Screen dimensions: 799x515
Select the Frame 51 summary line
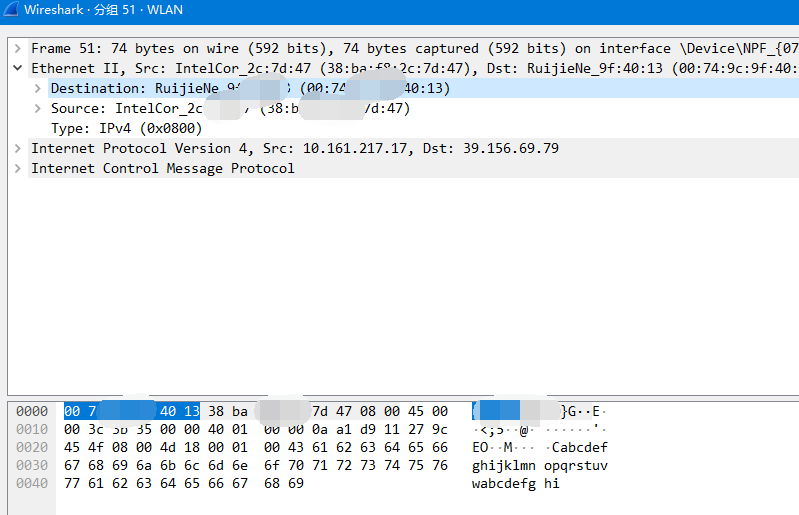point(414,48)
